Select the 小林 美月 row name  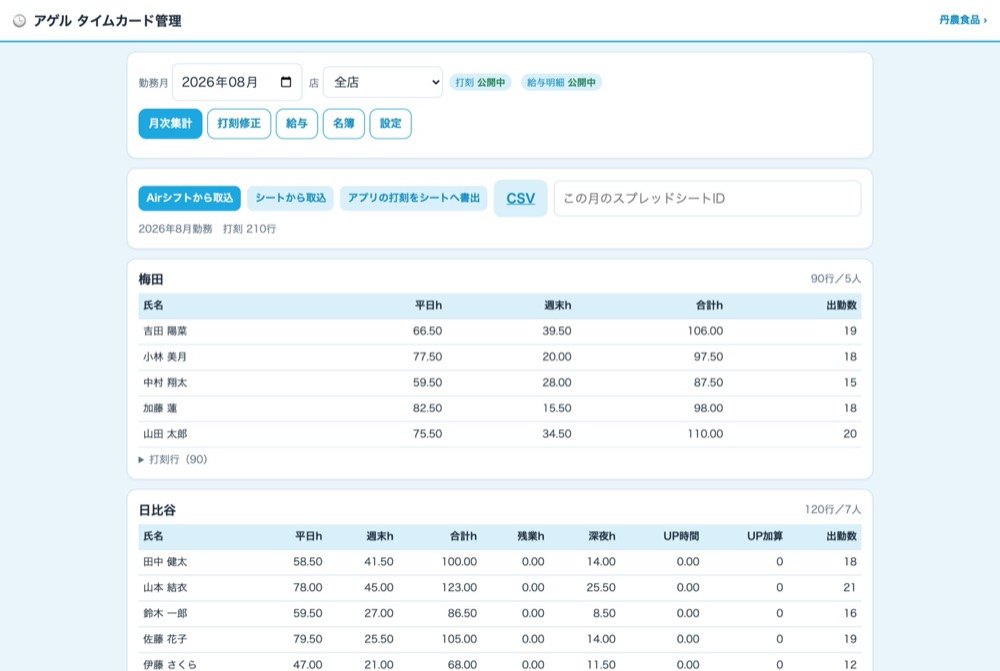(165, 357)
